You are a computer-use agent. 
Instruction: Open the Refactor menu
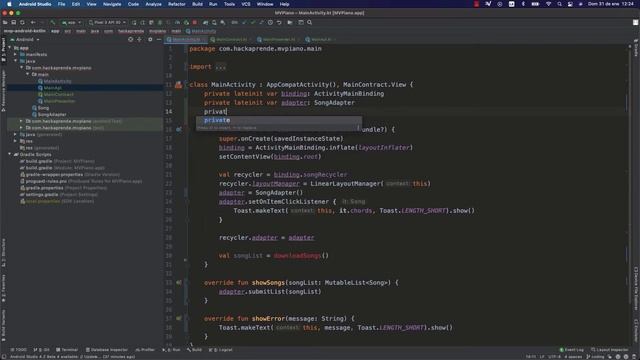pyautogui.click(x=177, y=4)
